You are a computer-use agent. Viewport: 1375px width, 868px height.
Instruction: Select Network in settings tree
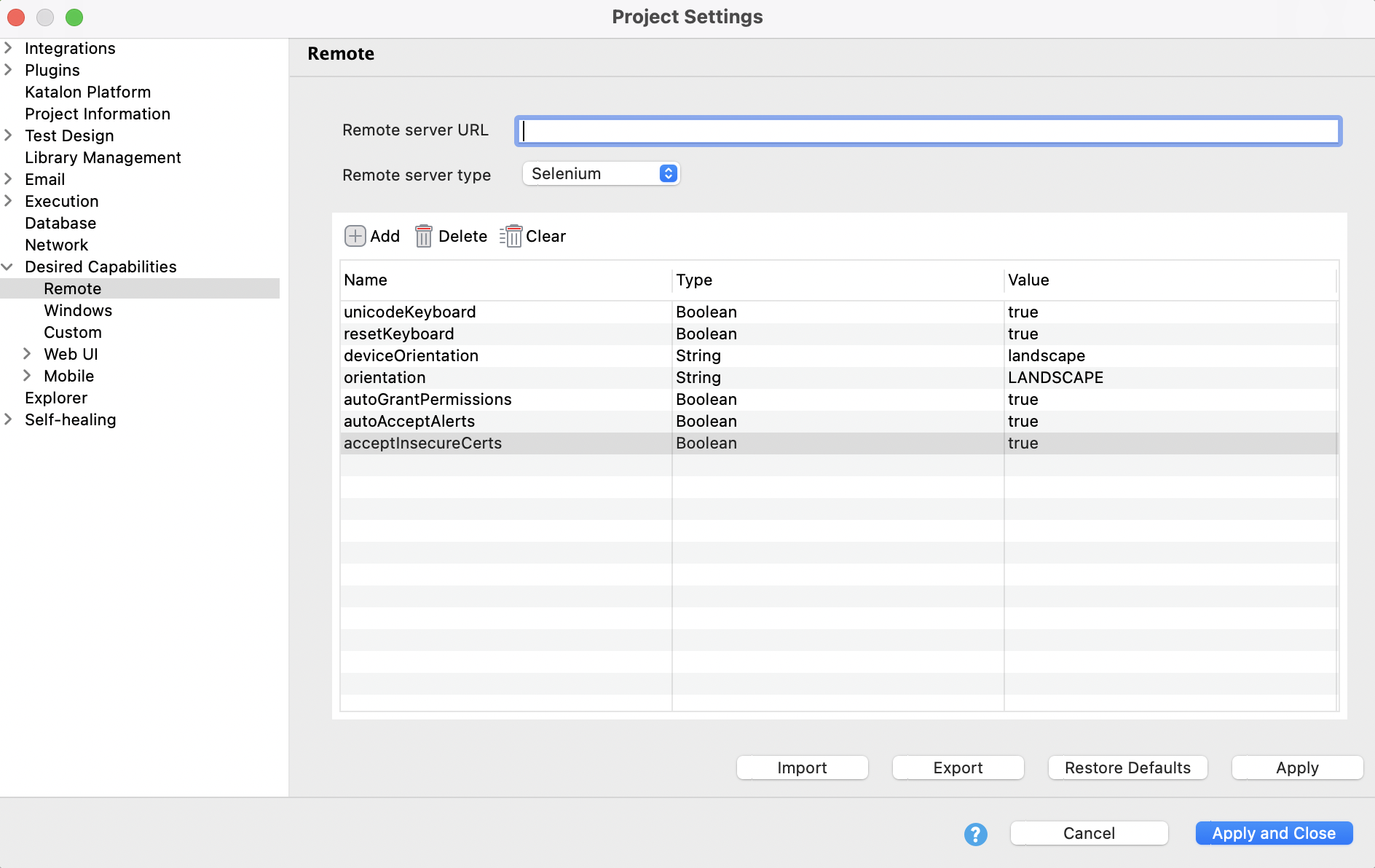point(57,245)
